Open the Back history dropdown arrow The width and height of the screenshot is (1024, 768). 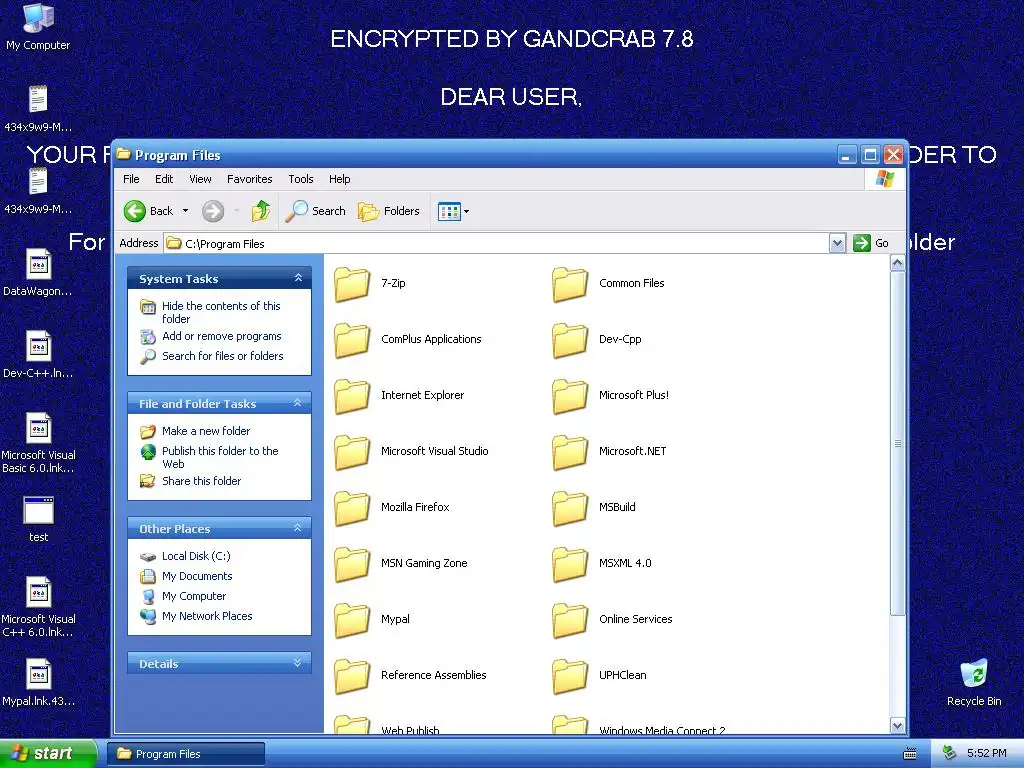[185, 211]
